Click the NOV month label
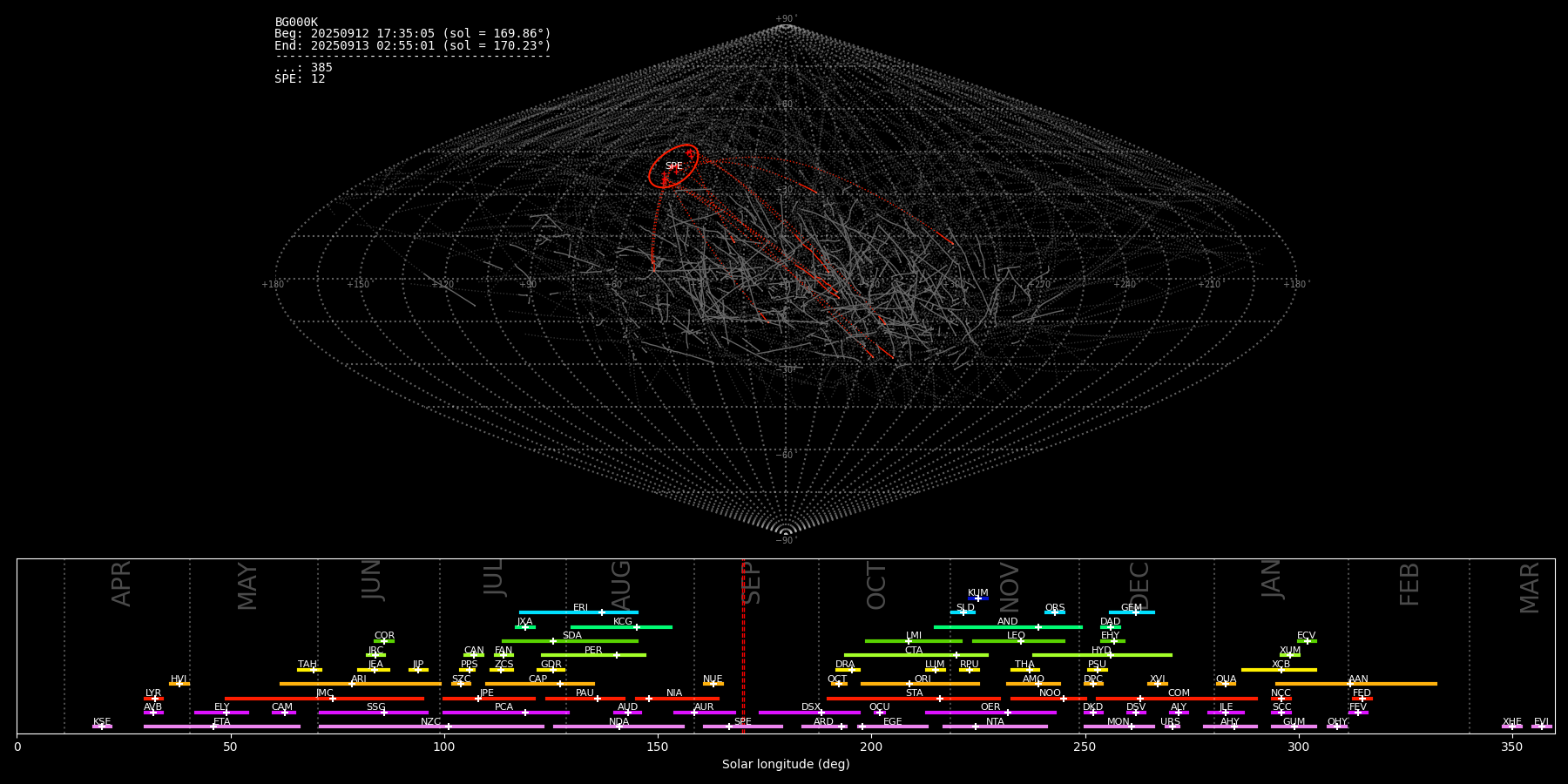The height and width of the screenshot is (784, 1568). pyautogui.click(x=1009, y=587)
